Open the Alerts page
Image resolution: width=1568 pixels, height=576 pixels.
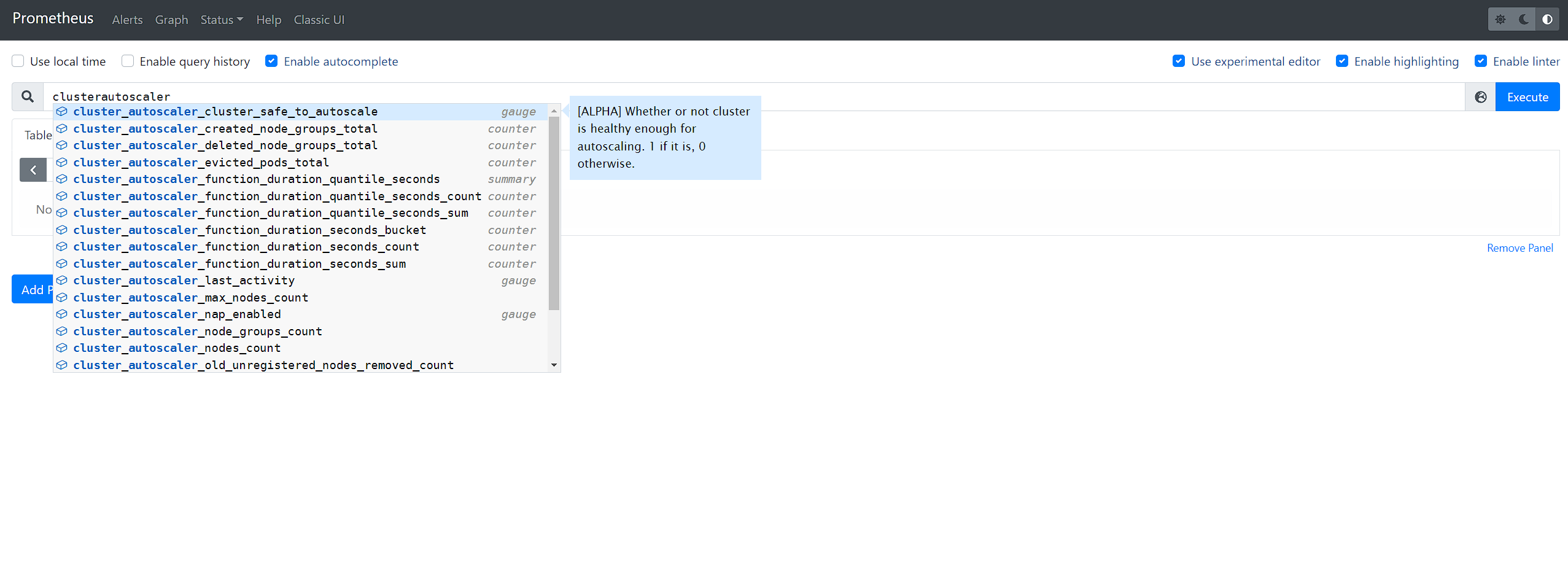(x=127, y=20)
